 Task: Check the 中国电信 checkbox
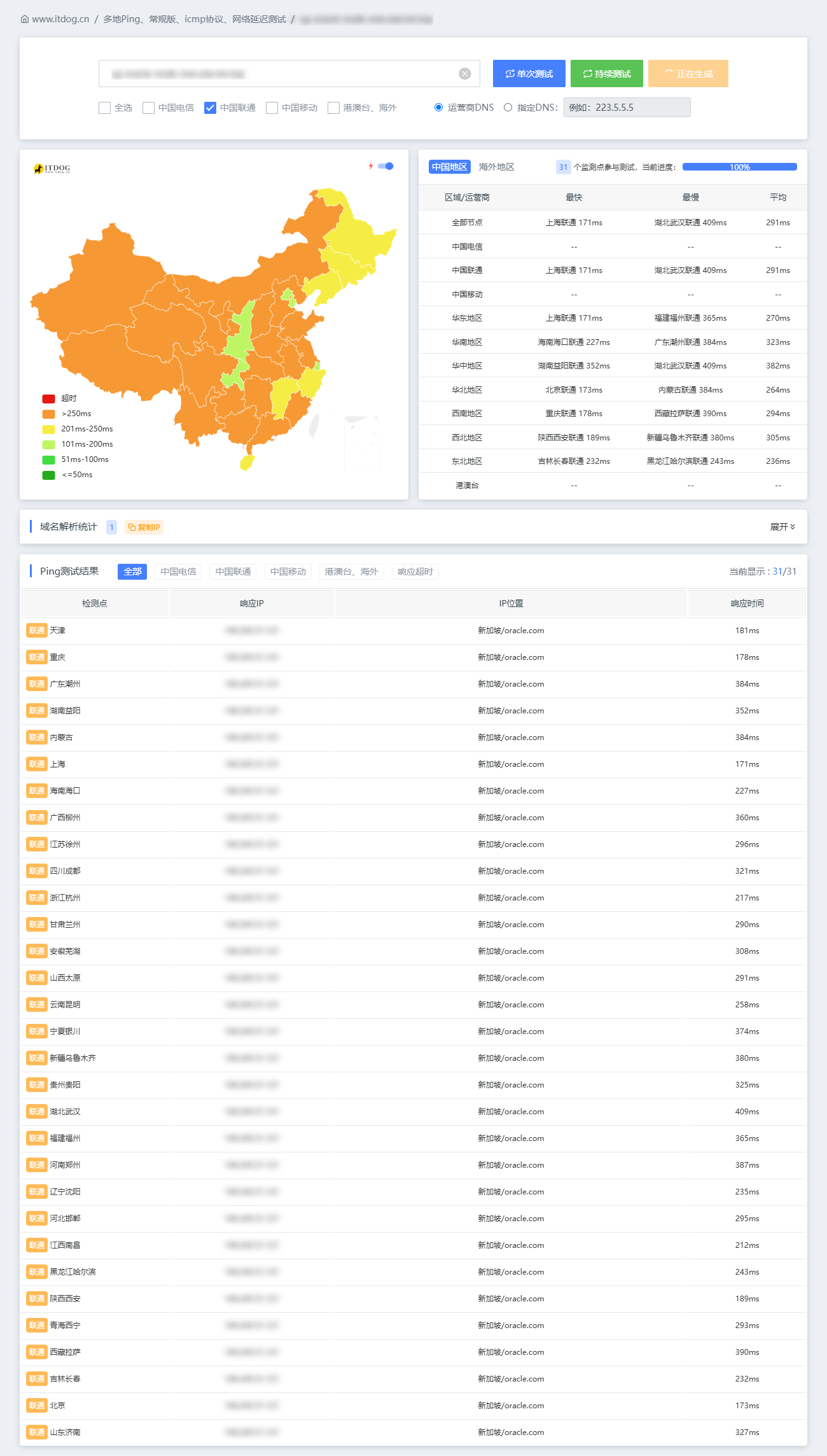tap(148, 108)
